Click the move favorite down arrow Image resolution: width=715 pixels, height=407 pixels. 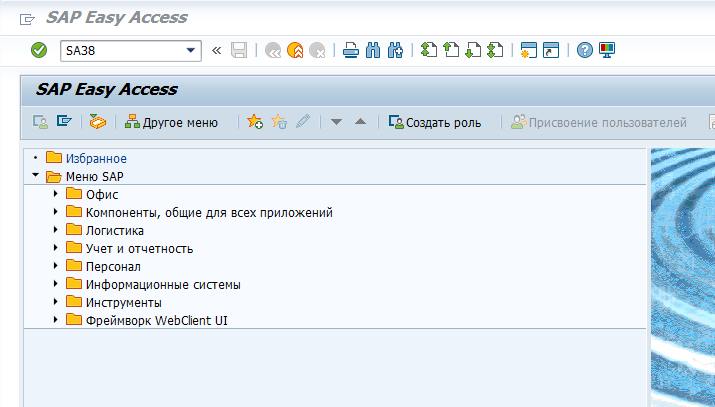pyautogui.click(x=337, y=122)
